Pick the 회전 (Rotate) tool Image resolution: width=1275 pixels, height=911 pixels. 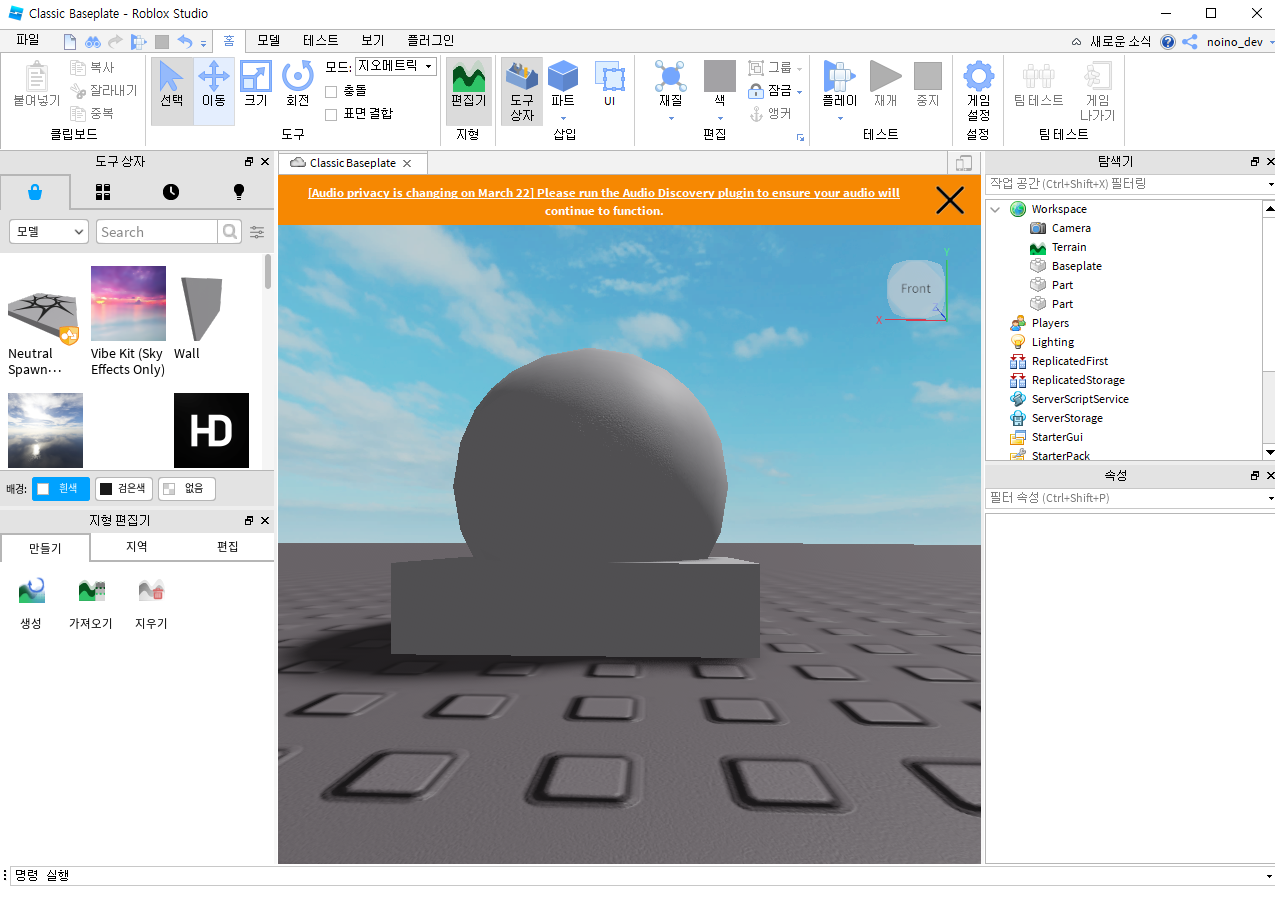point(298,85)
